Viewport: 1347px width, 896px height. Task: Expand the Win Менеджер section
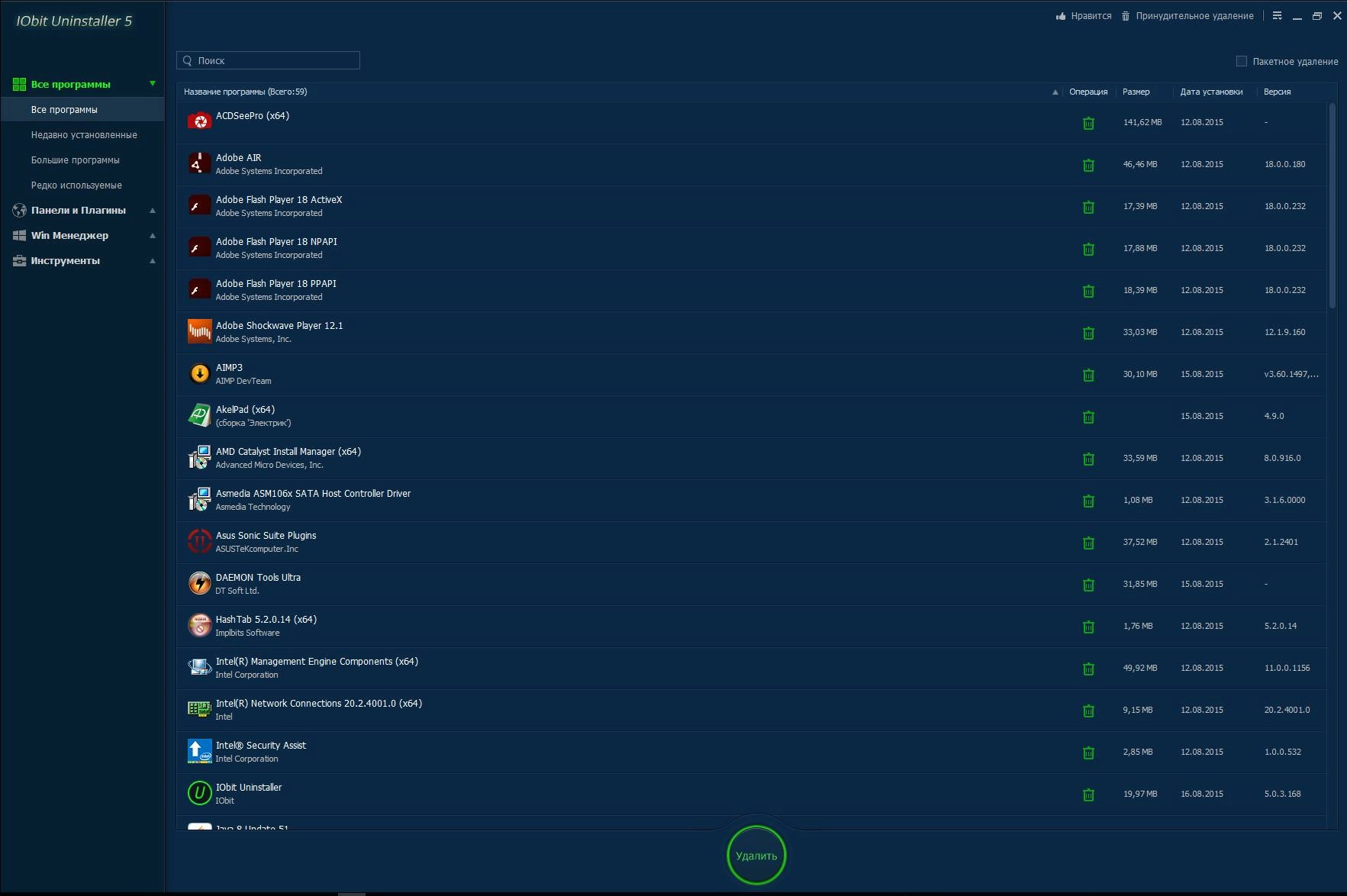153,235
